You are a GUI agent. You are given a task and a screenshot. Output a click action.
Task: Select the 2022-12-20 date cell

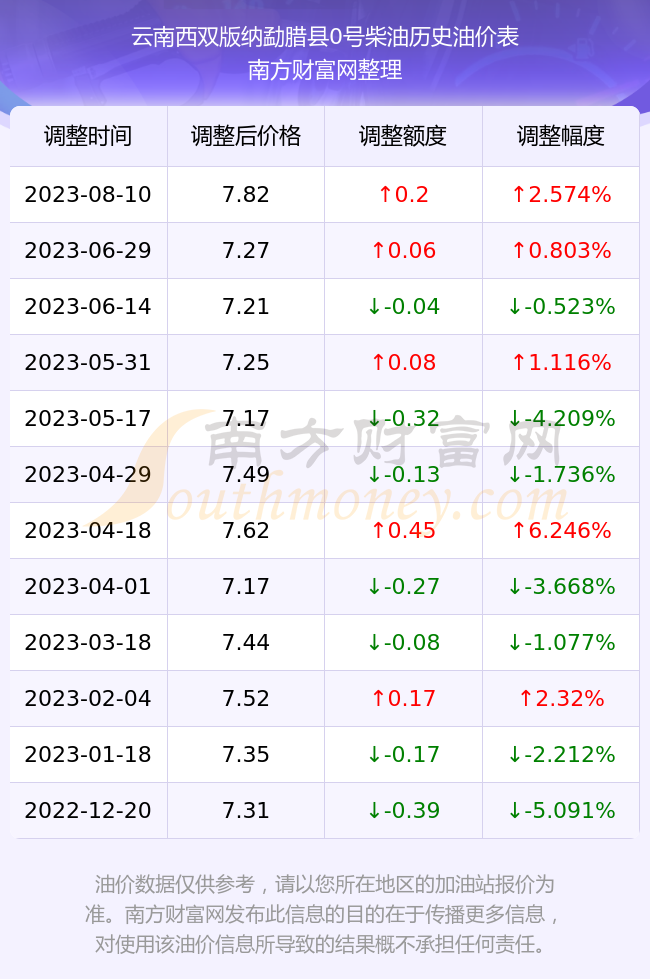click(x=88, y=811)
